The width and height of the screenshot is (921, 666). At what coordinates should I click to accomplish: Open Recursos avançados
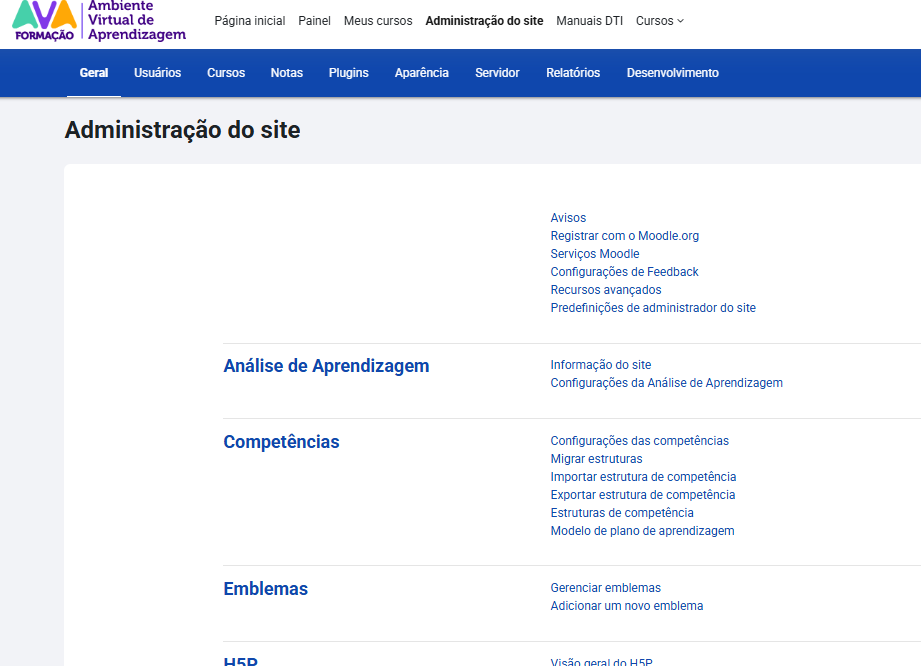coord(606,290)
